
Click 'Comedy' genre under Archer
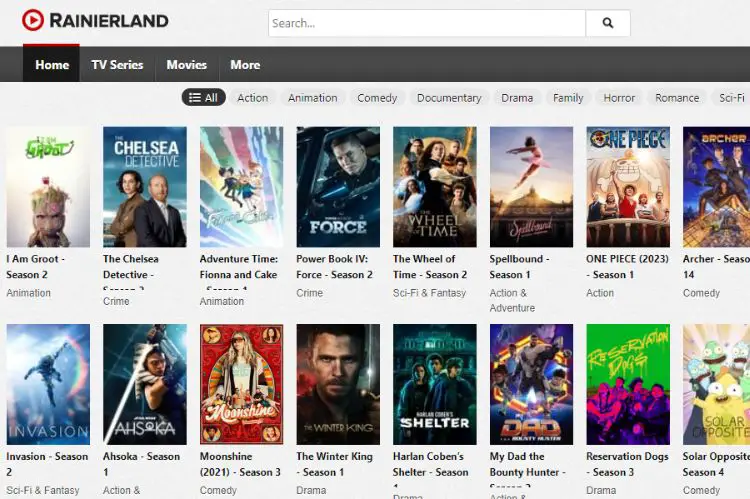click(701, 293)
